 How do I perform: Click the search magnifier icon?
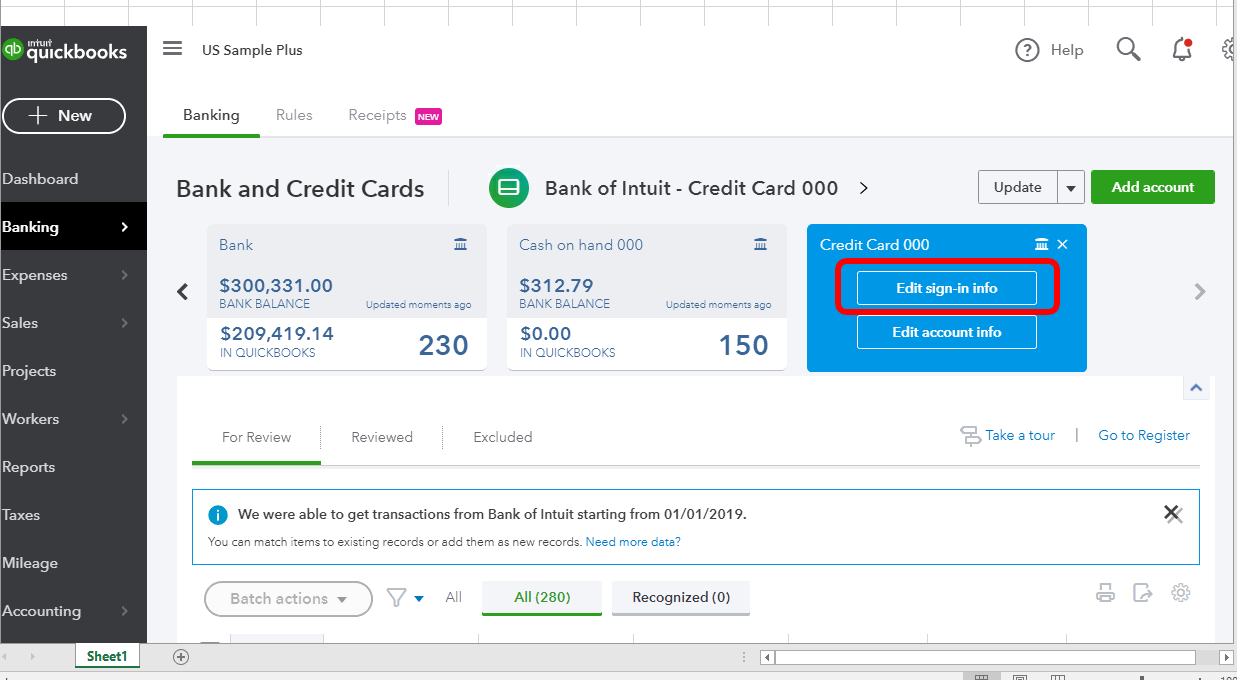click(x=1128, y=49)
